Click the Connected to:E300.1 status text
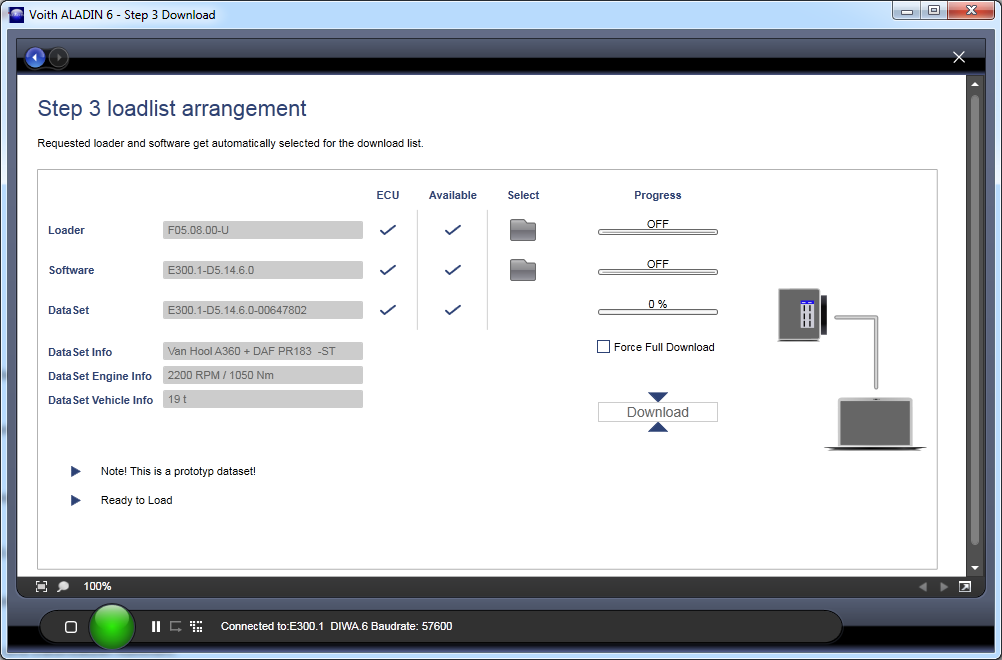The image size is (1002, 660). [272, 627]
